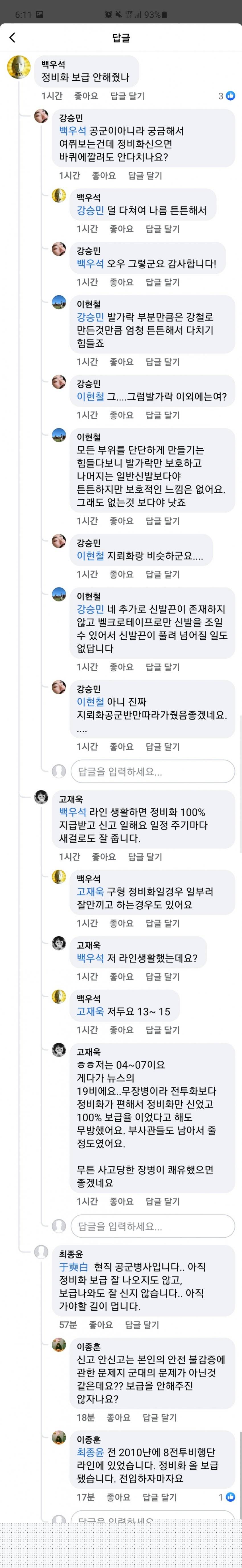Click the like count on 이종훈's last reply
The height and width of the screenshot is (1568, 242).
point(226,1497)
